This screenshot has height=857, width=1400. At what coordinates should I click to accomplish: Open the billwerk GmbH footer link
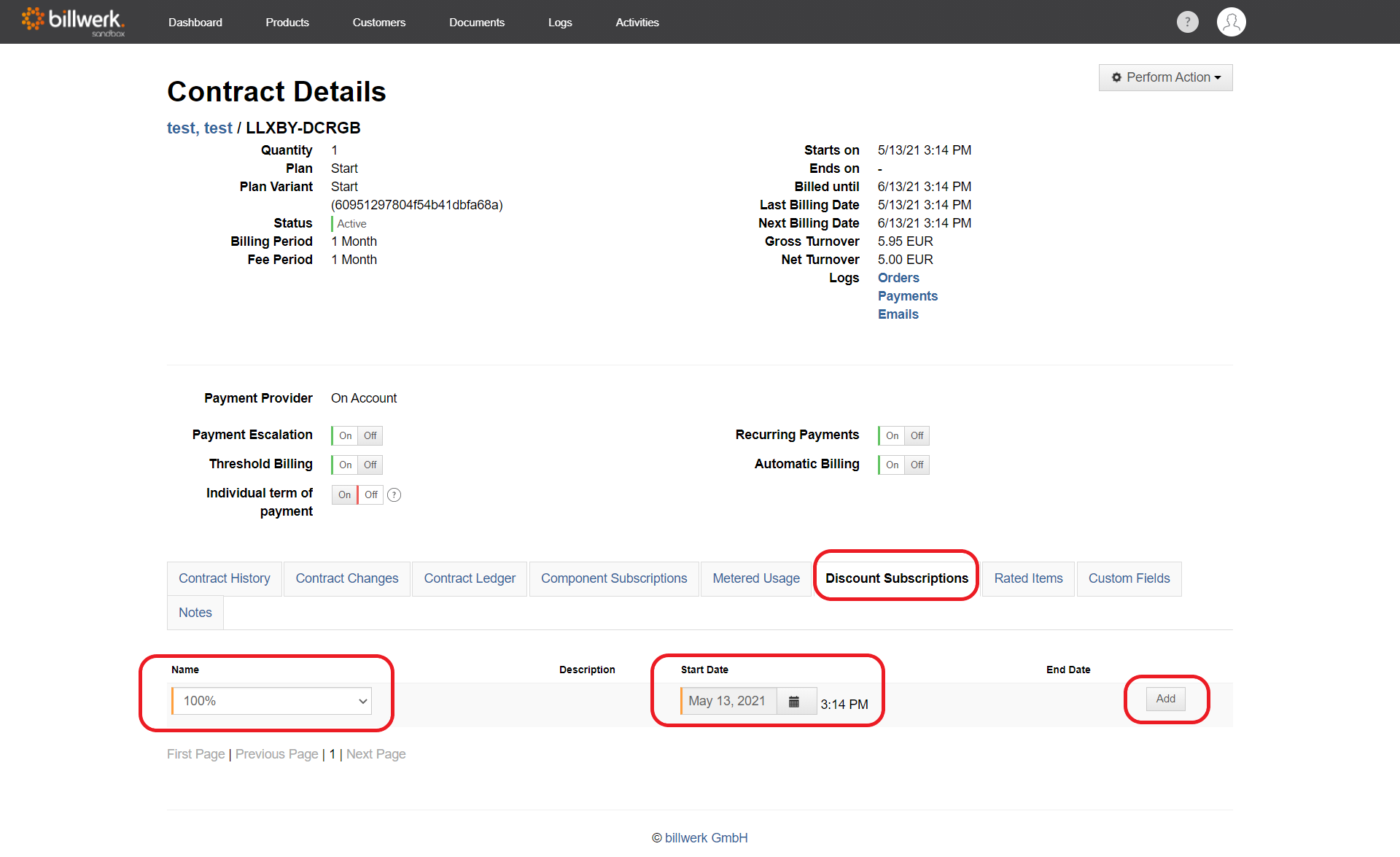click(x=707, y=838)
